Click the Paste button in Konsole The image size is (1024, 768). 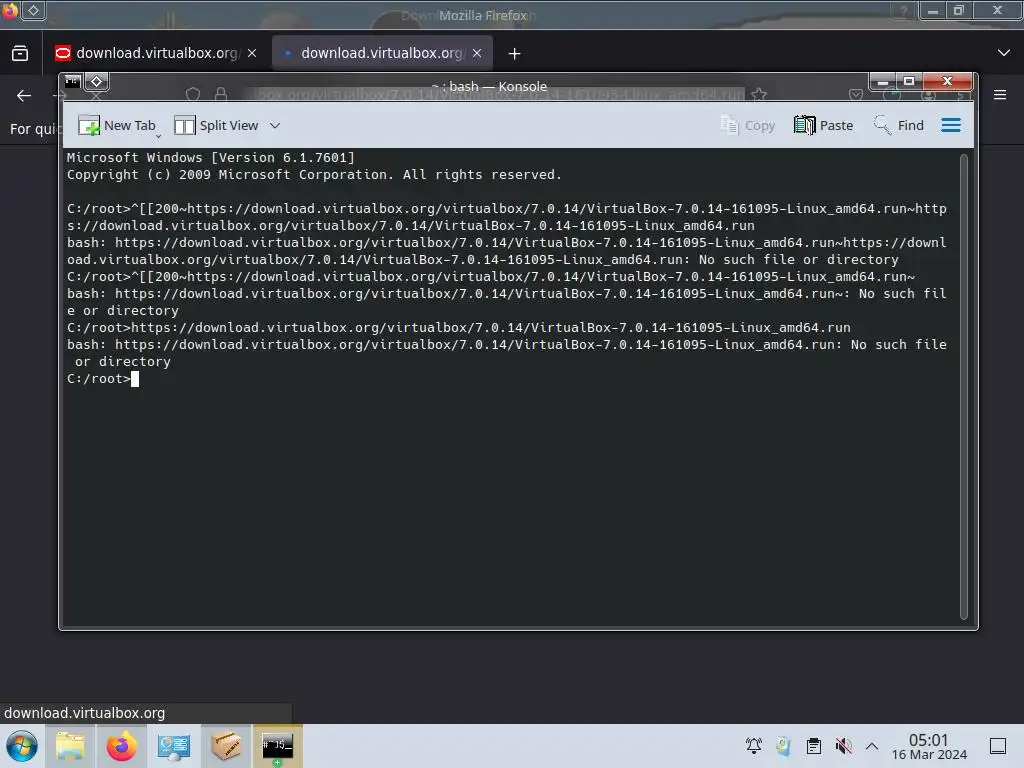tap(824, 125)
